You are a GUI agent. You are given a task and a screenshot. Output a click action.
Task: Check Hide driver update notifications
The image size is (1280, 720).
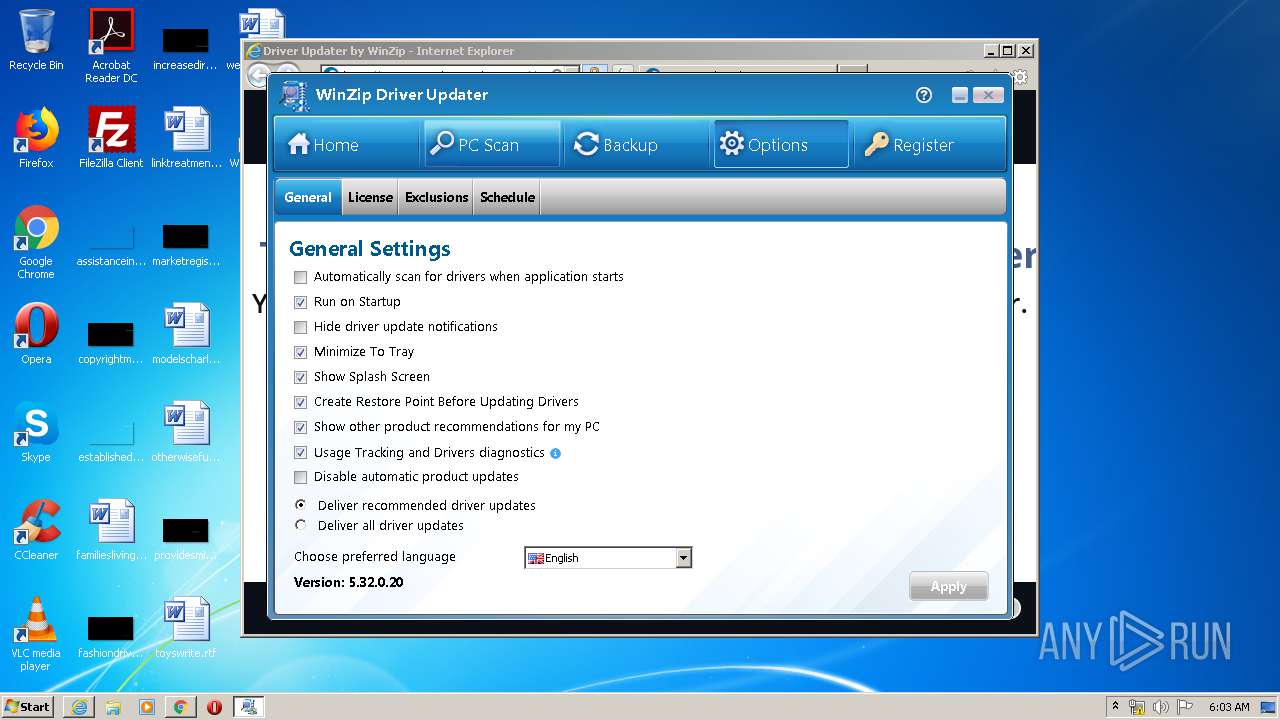point(301,327)
